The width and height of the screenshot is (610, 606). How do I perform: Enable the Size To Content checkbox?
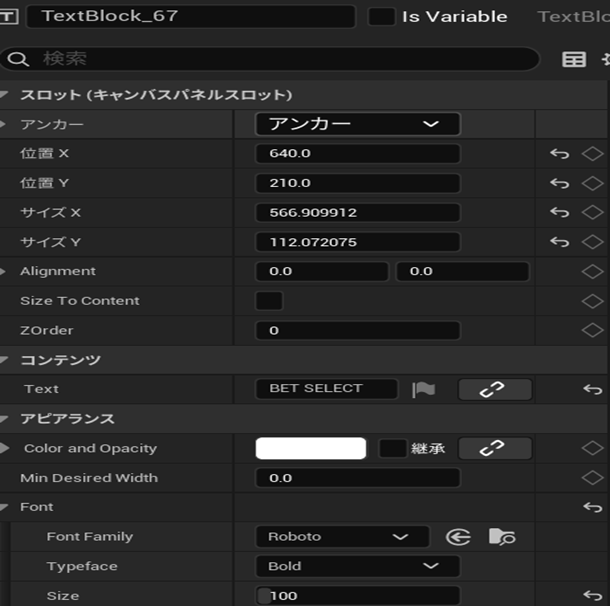[x=269, y=301]
